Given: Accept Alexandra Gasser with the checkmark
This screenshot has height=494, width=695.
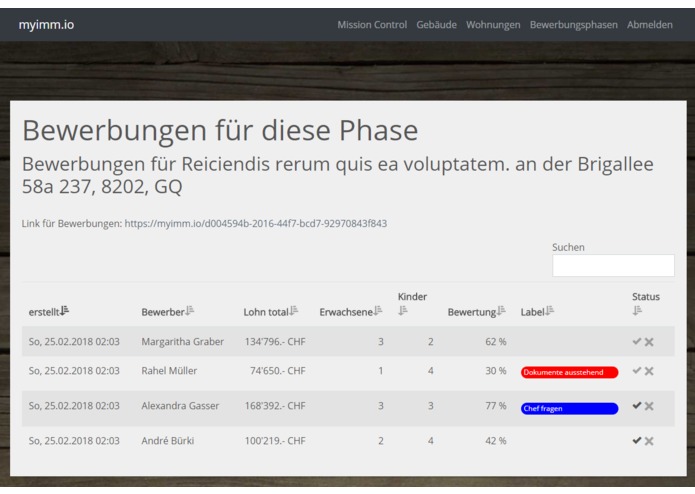Looking at the screenshot, I should pyautogui.click(x=637, y=405).
